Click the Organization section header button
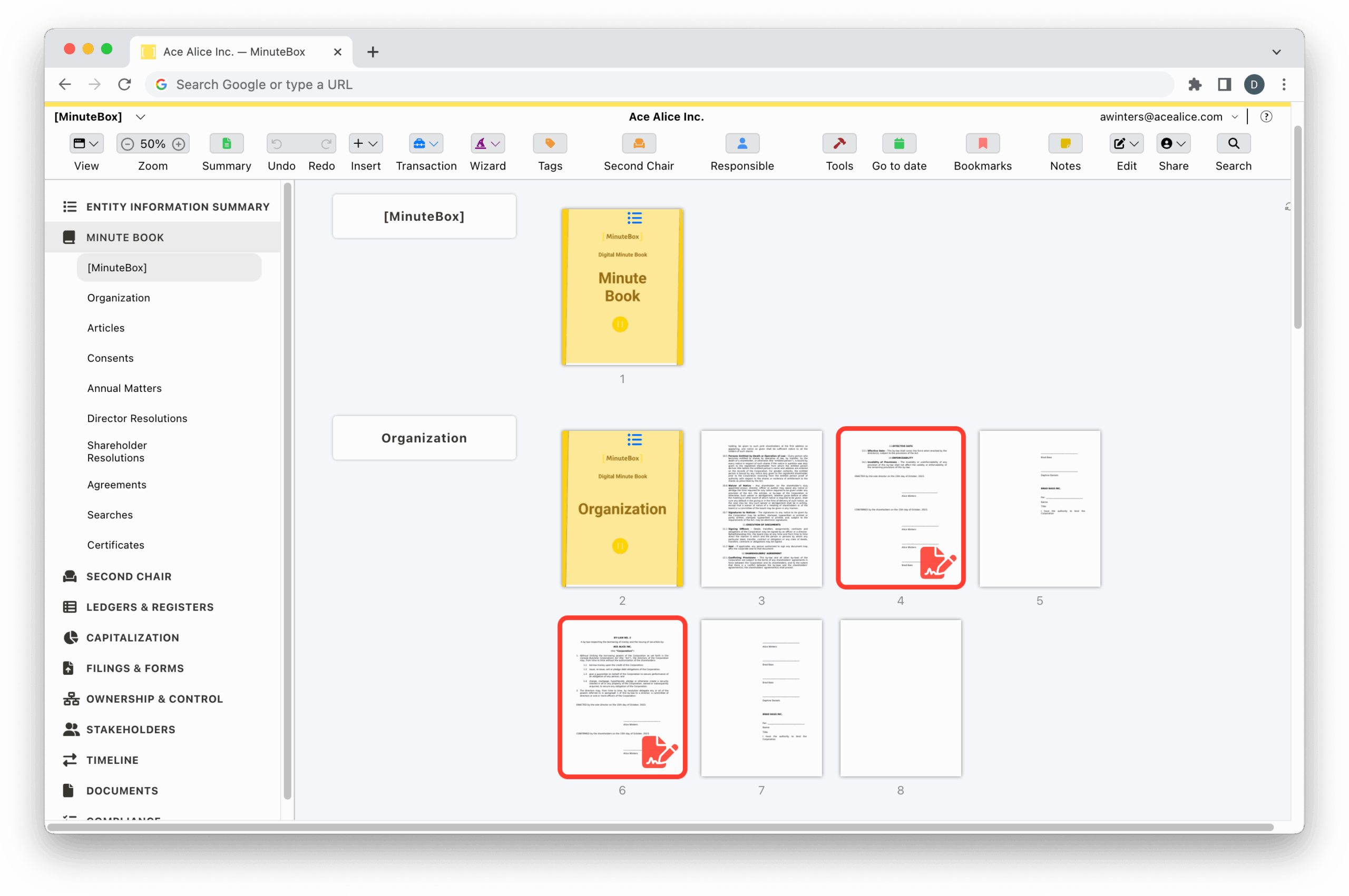Viewport: 1349px width, 896px height. pos(424,438)
